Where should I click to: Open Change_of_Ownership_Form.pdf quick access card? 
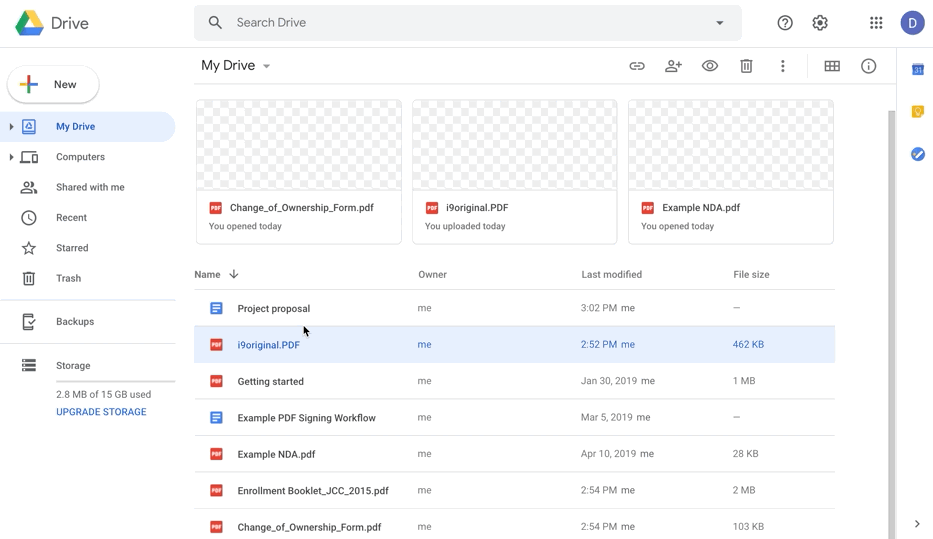(x=299, y=172)
